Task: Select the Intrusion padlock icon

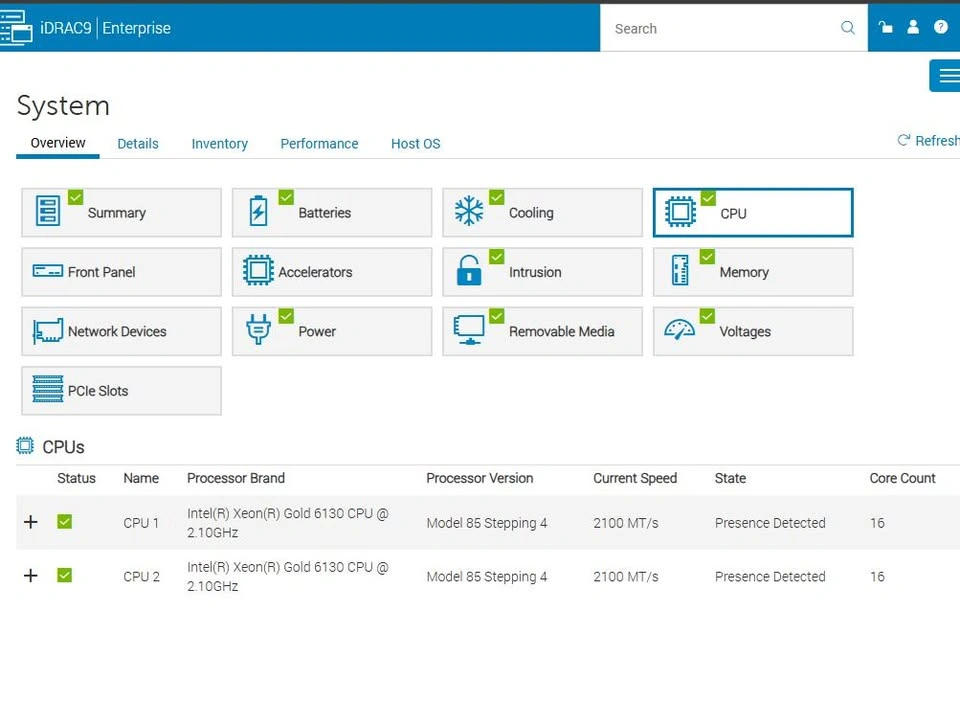Action: [x=468, y=271]
